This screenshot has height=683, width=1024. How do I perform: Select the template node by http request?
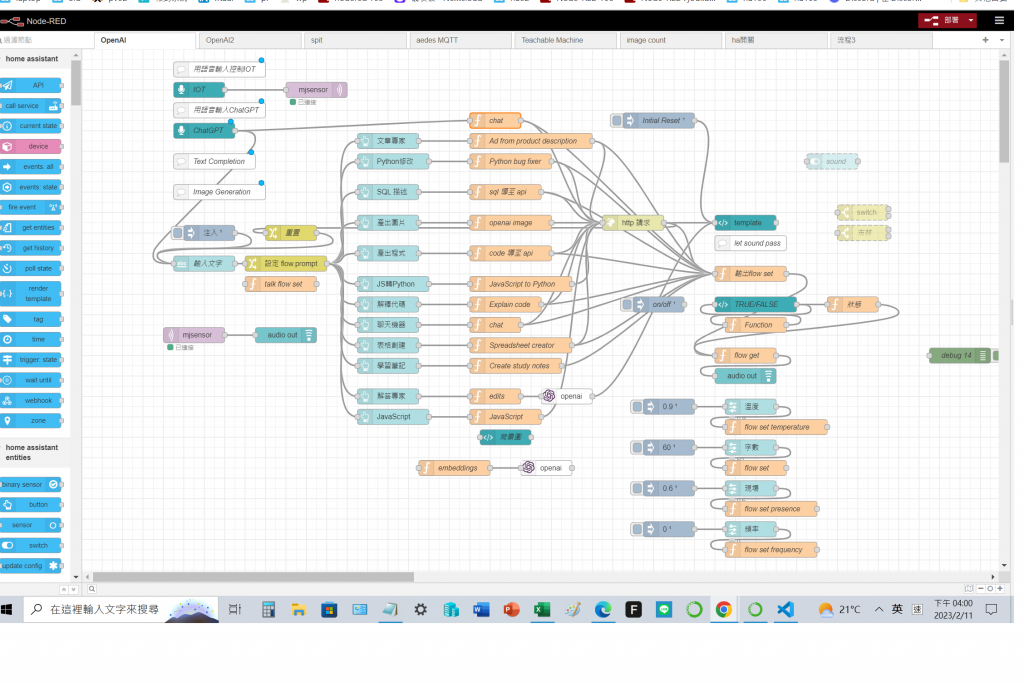point(745,223)
